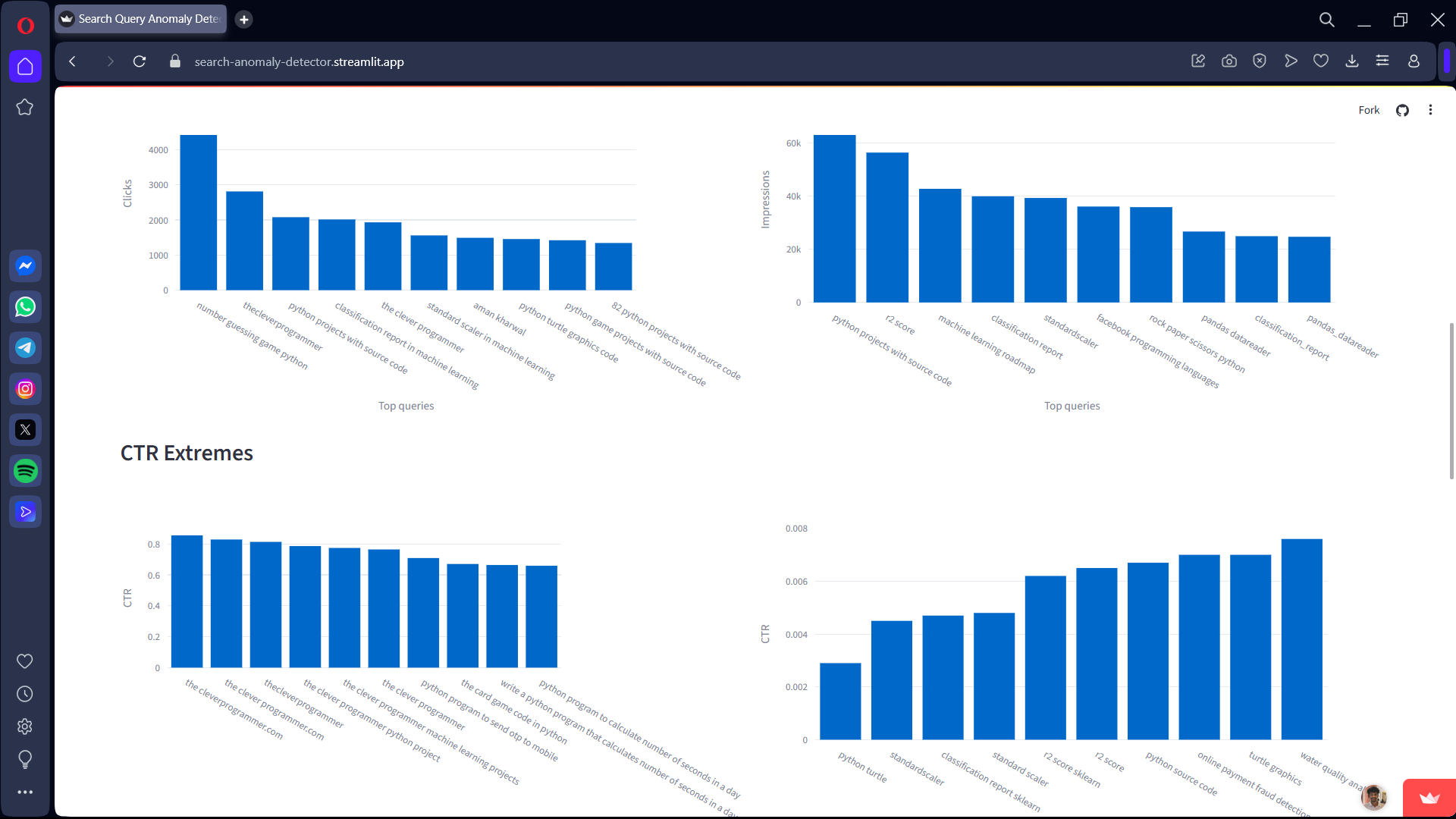This screenshot has width=1456, height=819.
Task: Open a new browser tab
Action: [243, 20]
